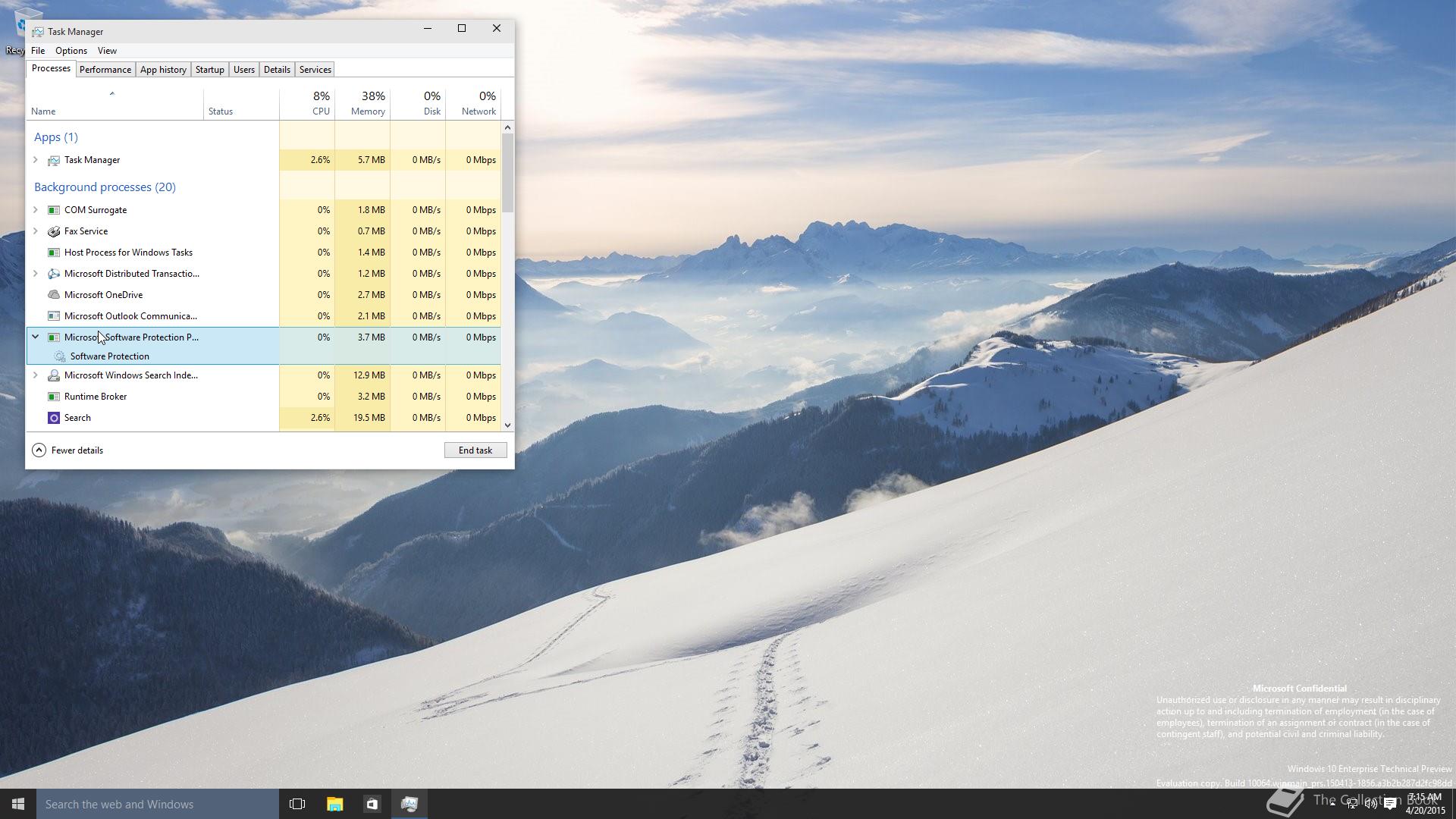Click the End task button
This screenshot has width=1456, height=819.
point(475,450)
